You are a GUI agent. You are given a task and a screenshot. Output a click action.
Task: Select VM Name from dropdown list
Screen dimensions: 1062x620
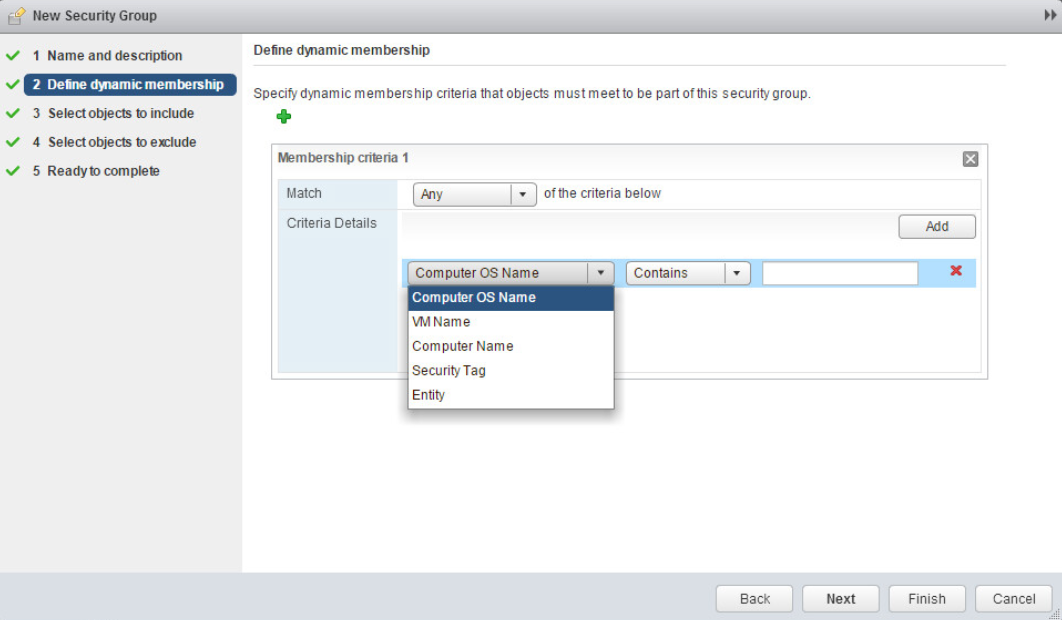[441, 322]
